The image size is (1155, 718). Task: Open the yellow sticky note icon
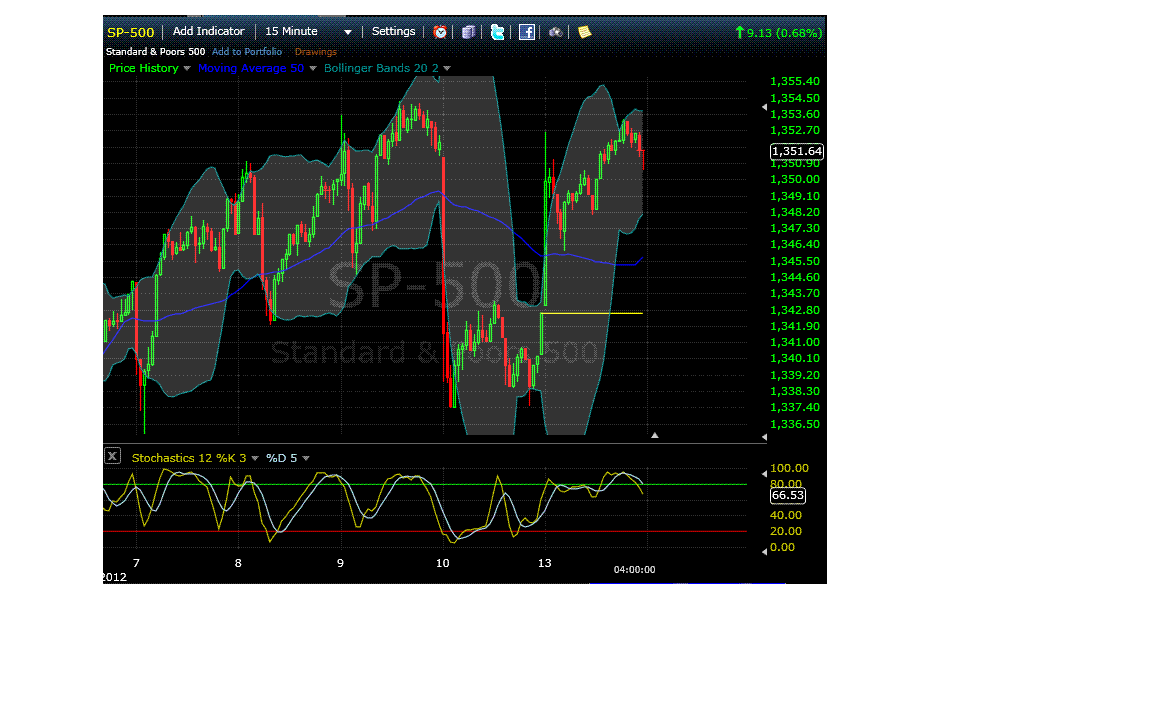tap(584, 32)
